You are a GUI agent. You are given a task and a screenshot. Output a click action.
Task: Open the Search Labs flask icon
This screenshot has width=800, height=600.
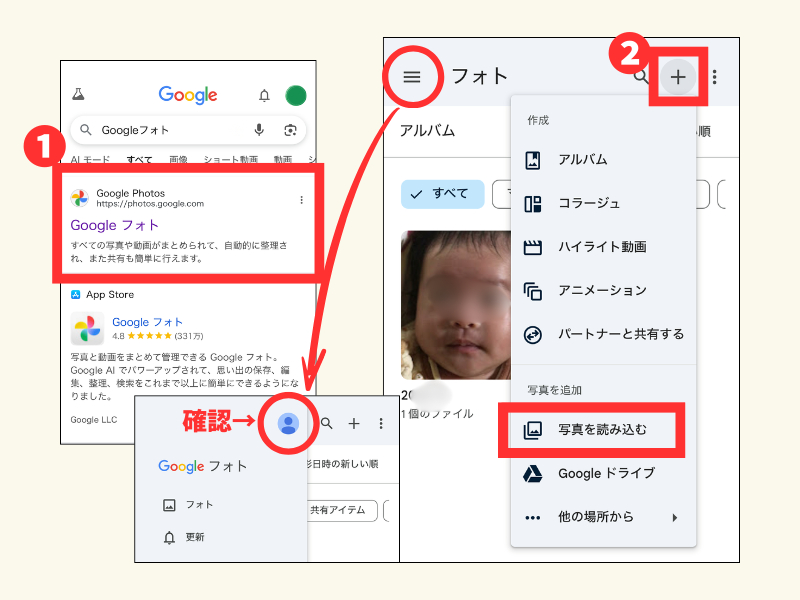coord(79,96)
